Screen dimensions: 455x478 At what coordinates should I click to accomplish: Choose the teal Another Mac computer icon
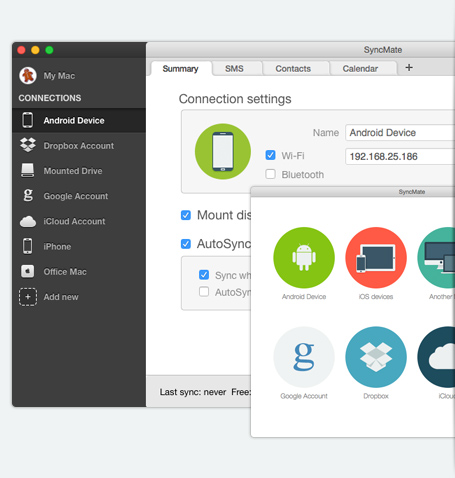pyautogui.click(x=436, y=258)
